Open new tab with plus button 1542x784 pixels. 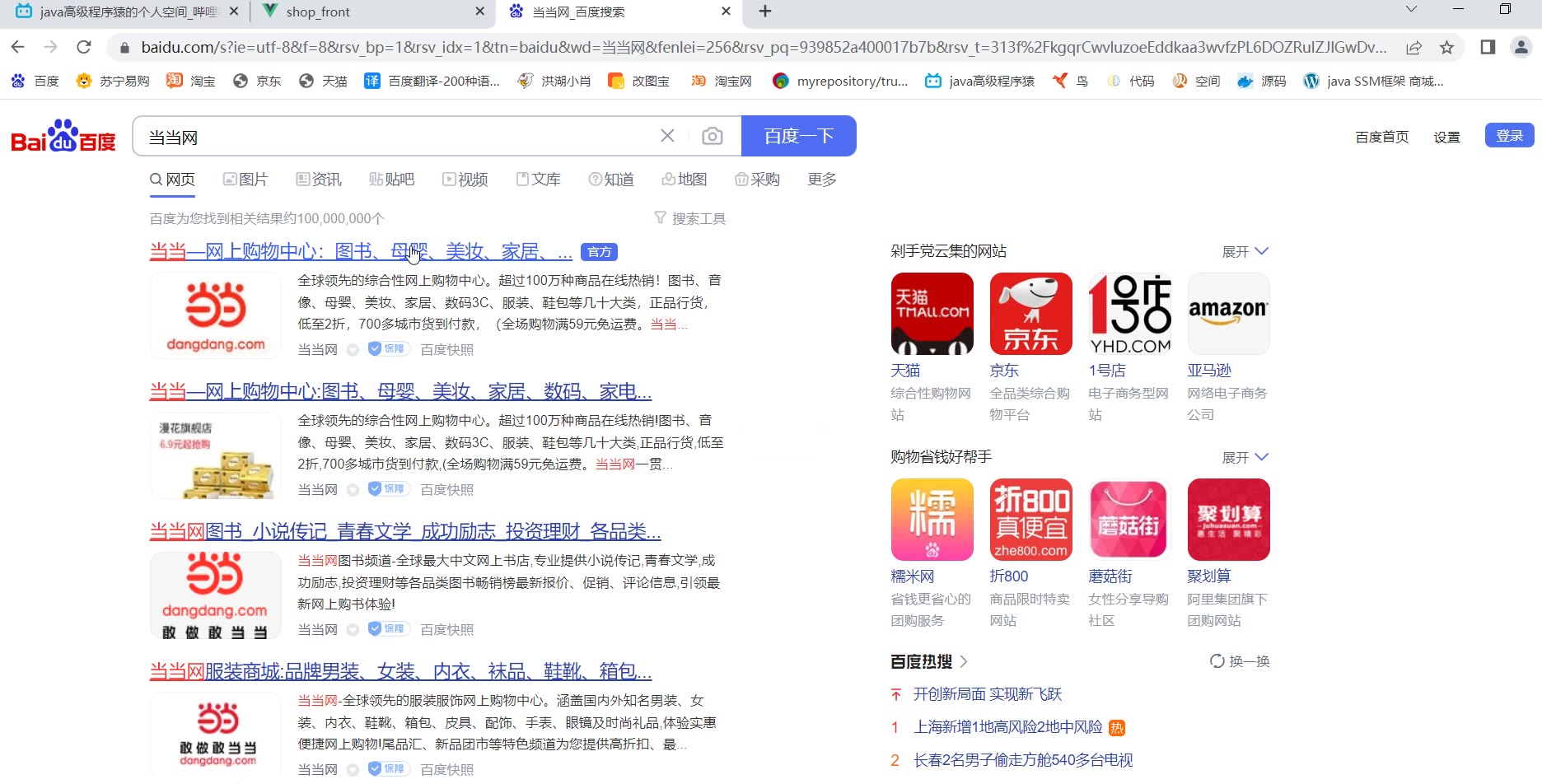pos(765,12)
